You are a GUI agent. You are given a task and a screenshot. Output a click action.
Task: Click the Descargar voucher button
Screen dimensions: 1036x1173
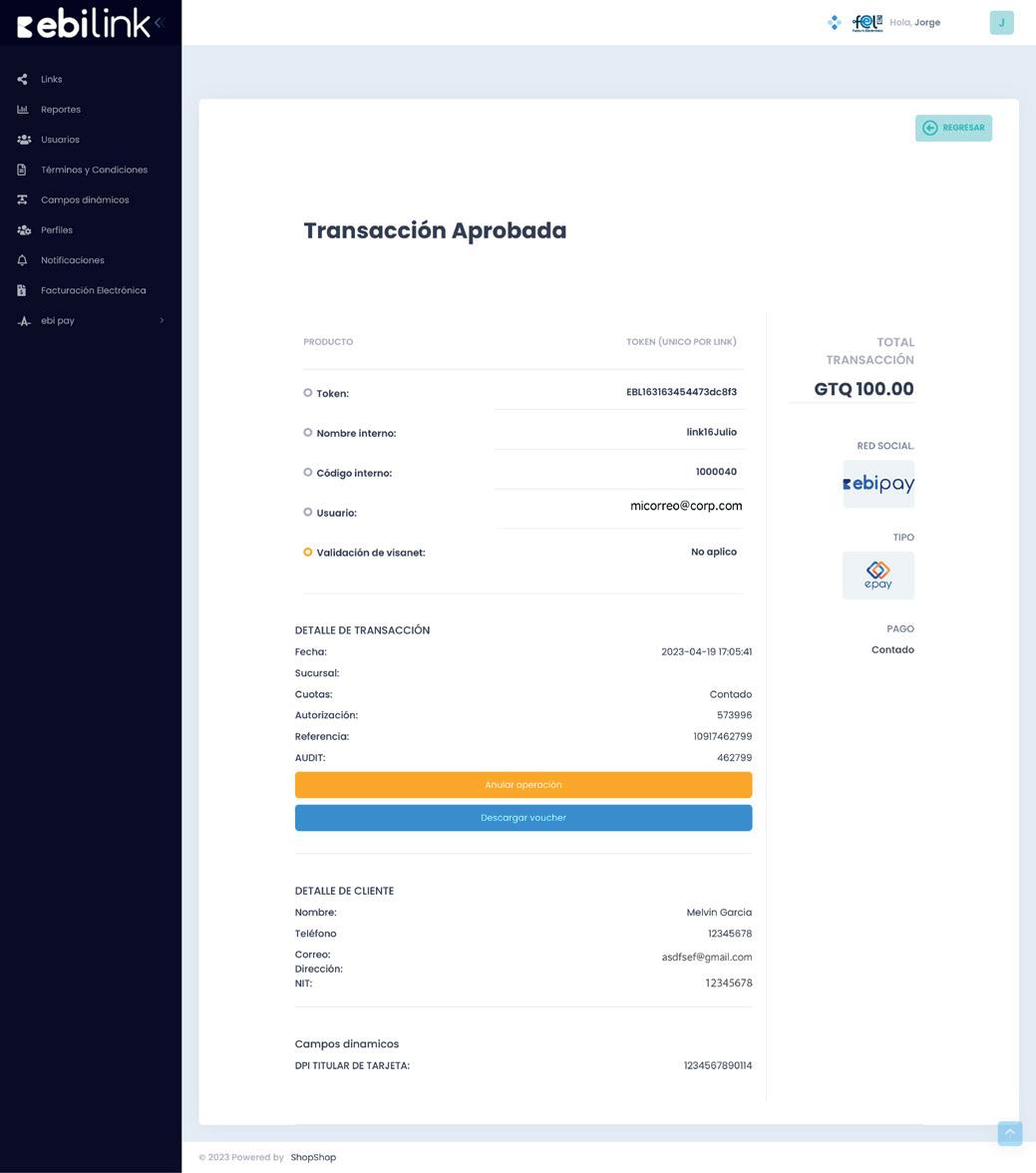click(x=523, y=818)
